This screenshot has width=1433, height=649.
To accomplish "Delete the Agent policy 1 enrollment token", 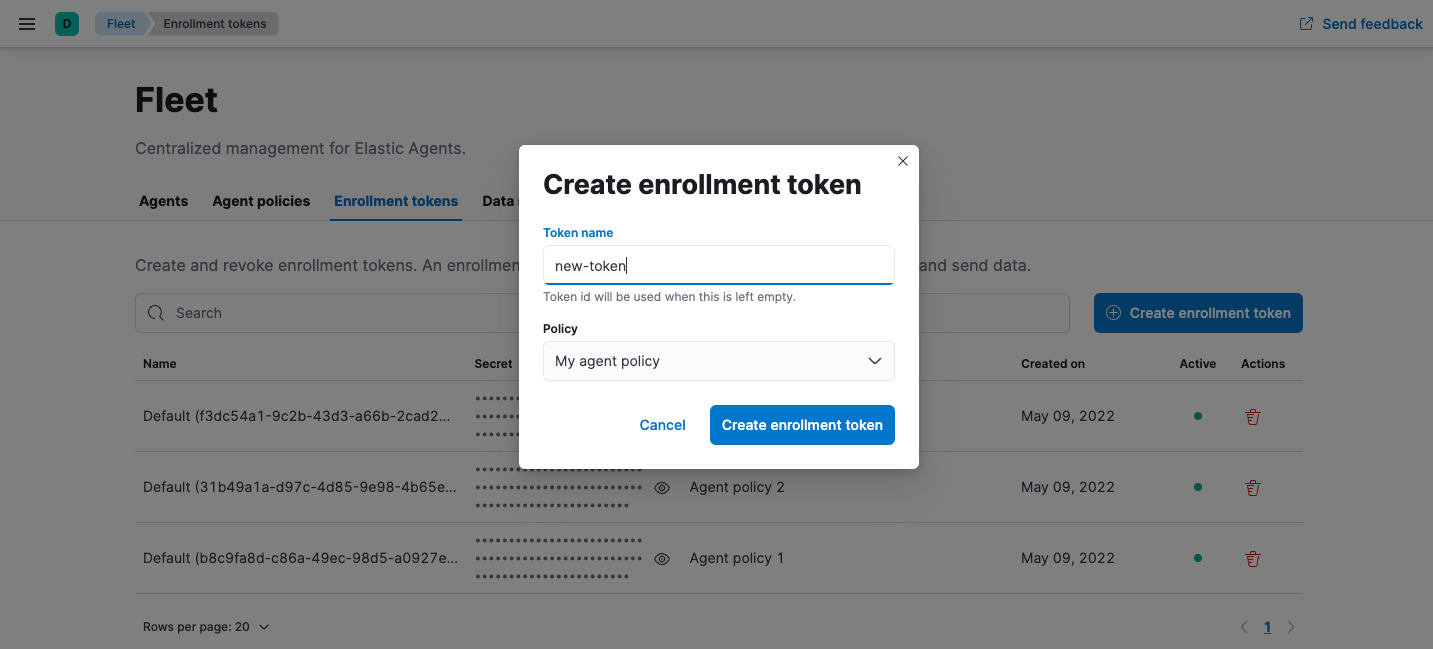I will [1252, 558].
